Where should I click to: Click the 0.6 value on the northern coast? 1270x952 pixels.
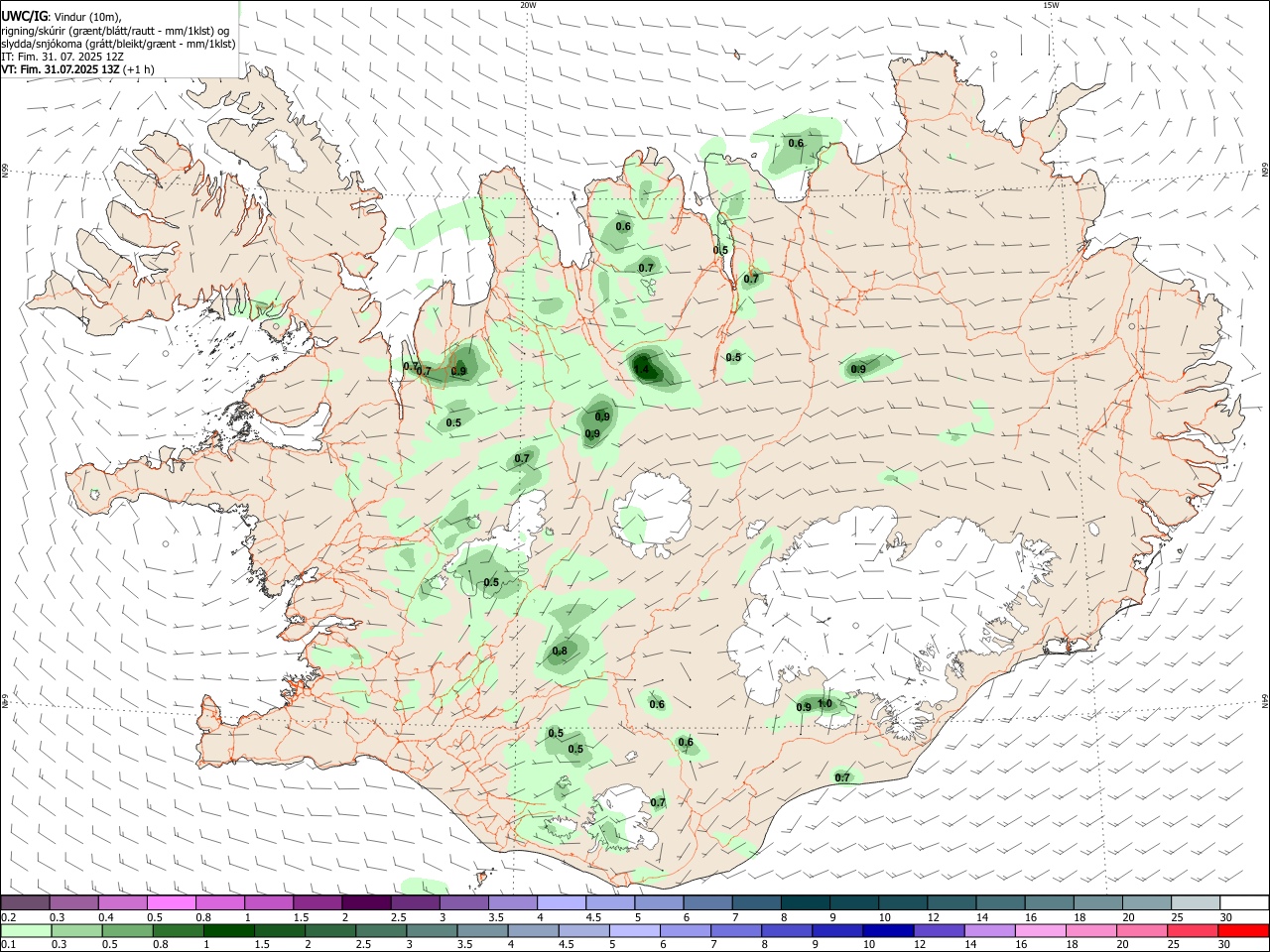(x=796, y=143)
